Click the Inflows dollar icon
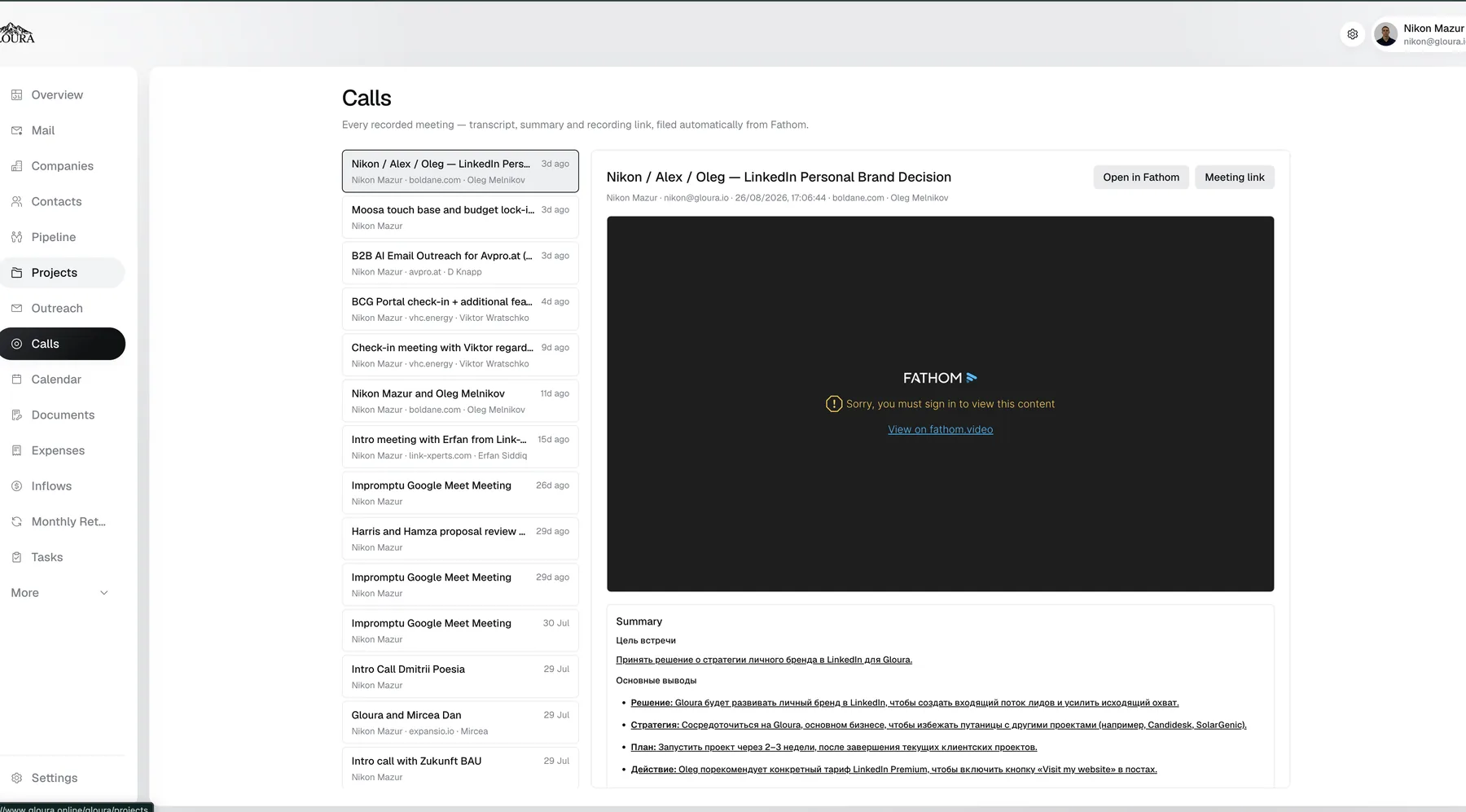The height and width of the screenshot is (812, 1466). [16, 486]
